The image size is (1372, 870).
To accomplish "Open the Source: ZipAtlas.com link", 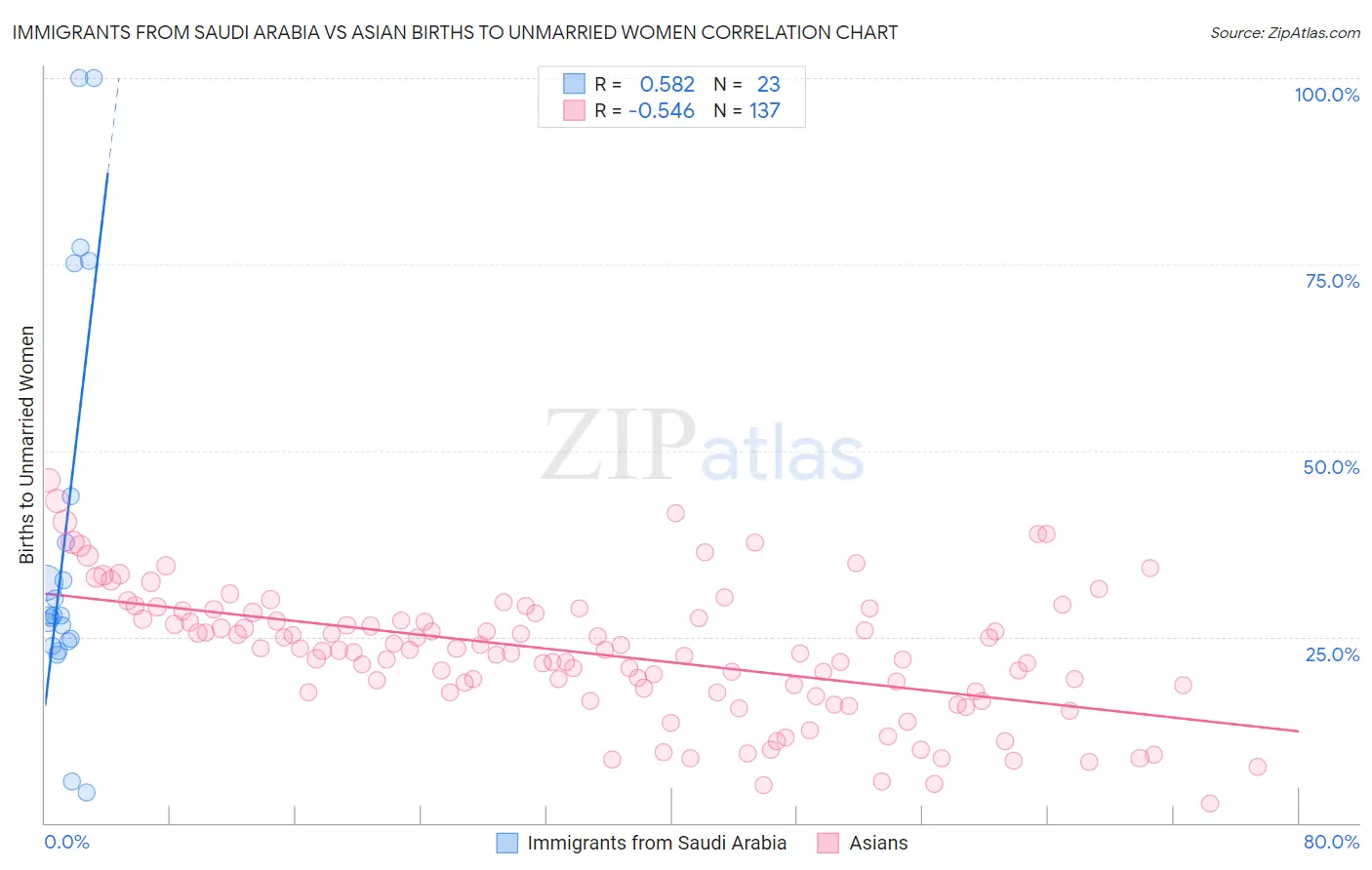I will point(1285,32).
